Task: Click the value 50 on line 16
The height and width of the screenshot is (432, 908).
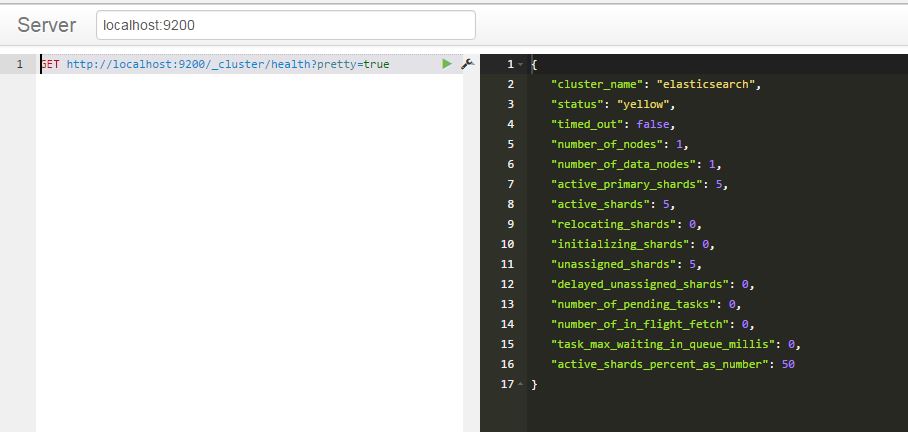Action: [x=788, y=364]
